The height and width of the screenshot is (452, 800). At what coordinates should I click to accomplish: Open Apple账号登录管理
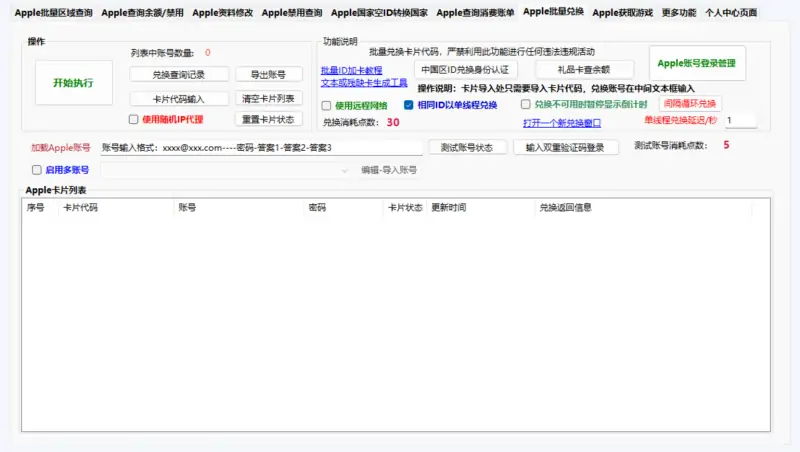tap(696, 63)
